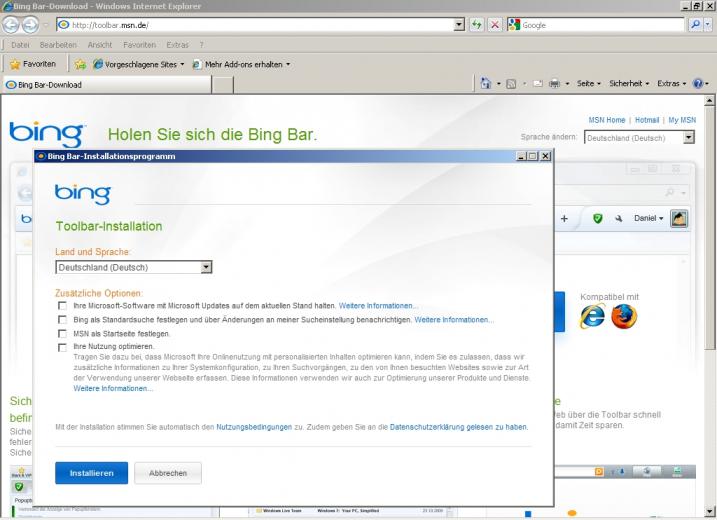
Task: Click the green shield icon in toolbar preview
Action: [597, 219]
